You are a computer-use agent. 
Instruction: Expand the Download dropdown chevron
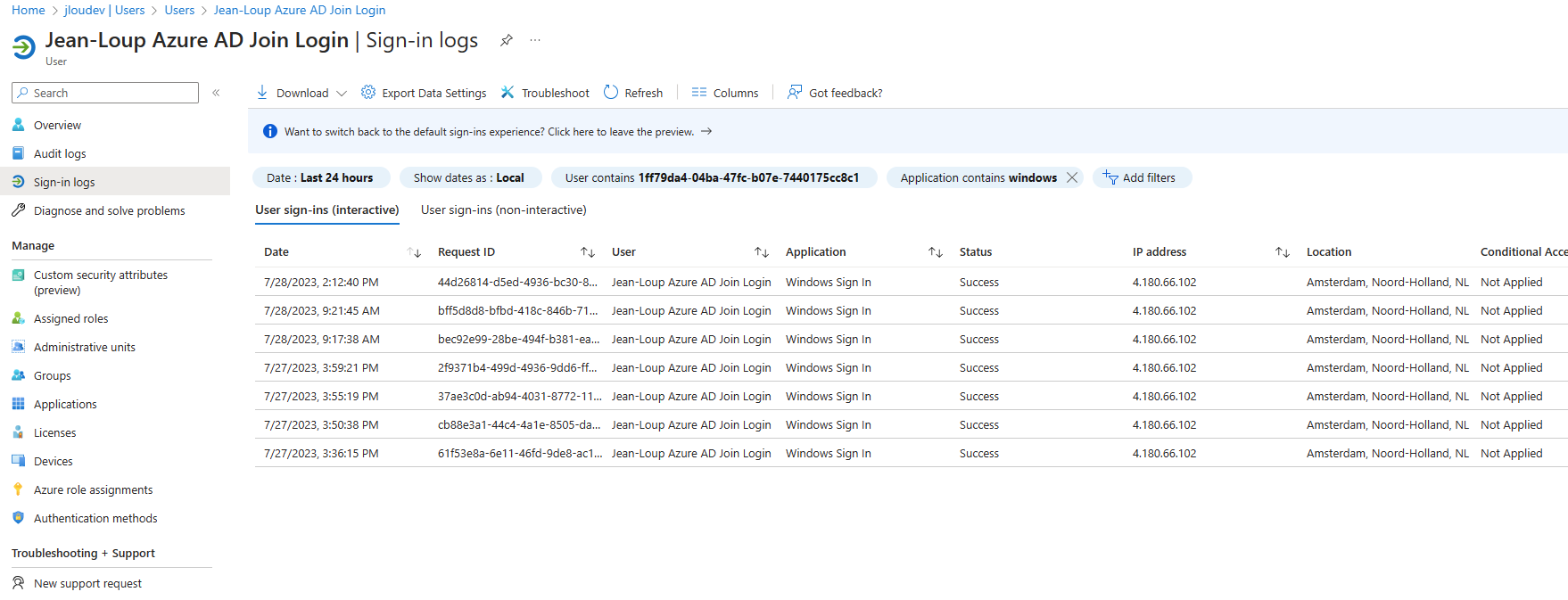[342, 93]
